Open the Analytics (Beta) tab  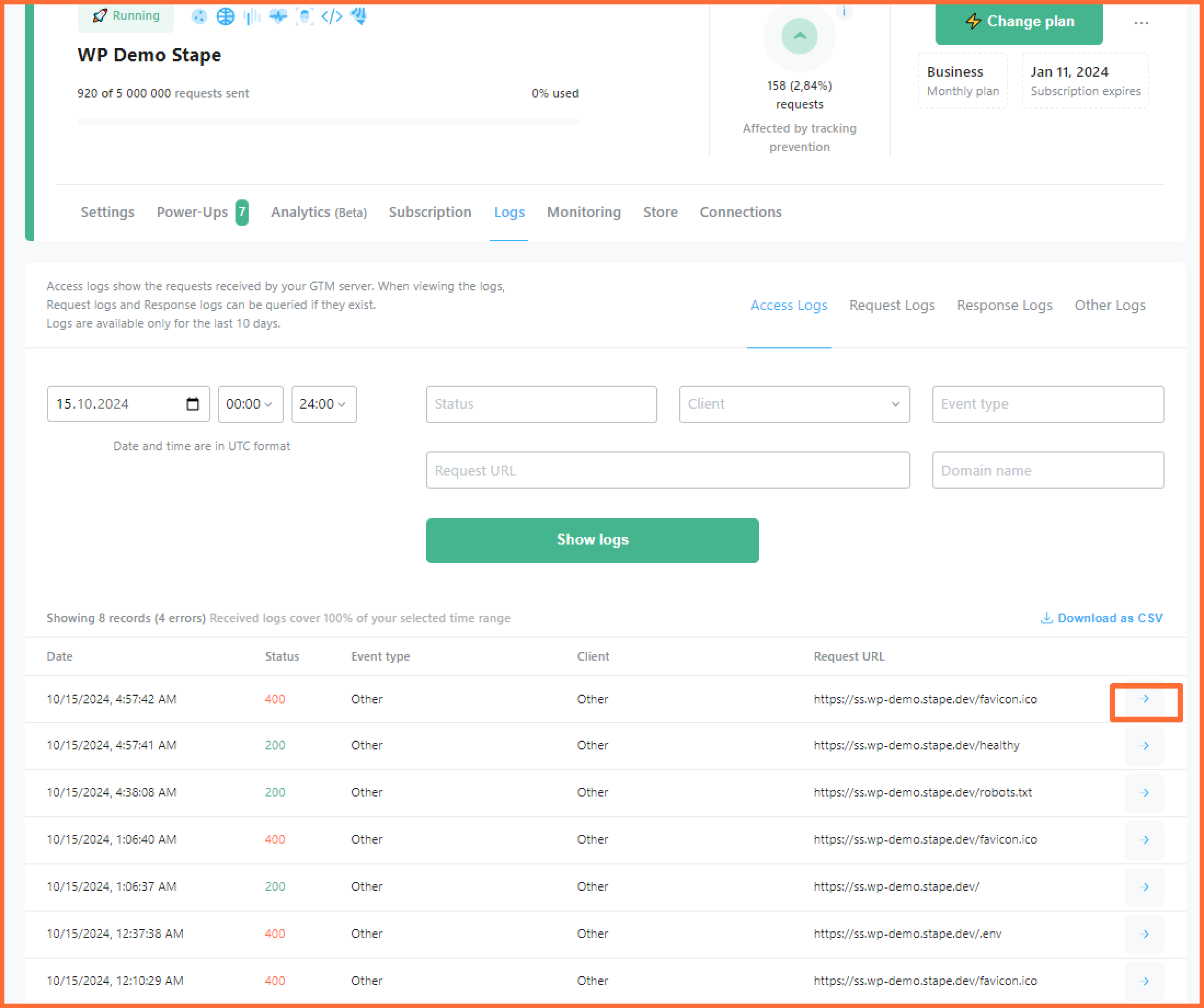pos(319,211)
